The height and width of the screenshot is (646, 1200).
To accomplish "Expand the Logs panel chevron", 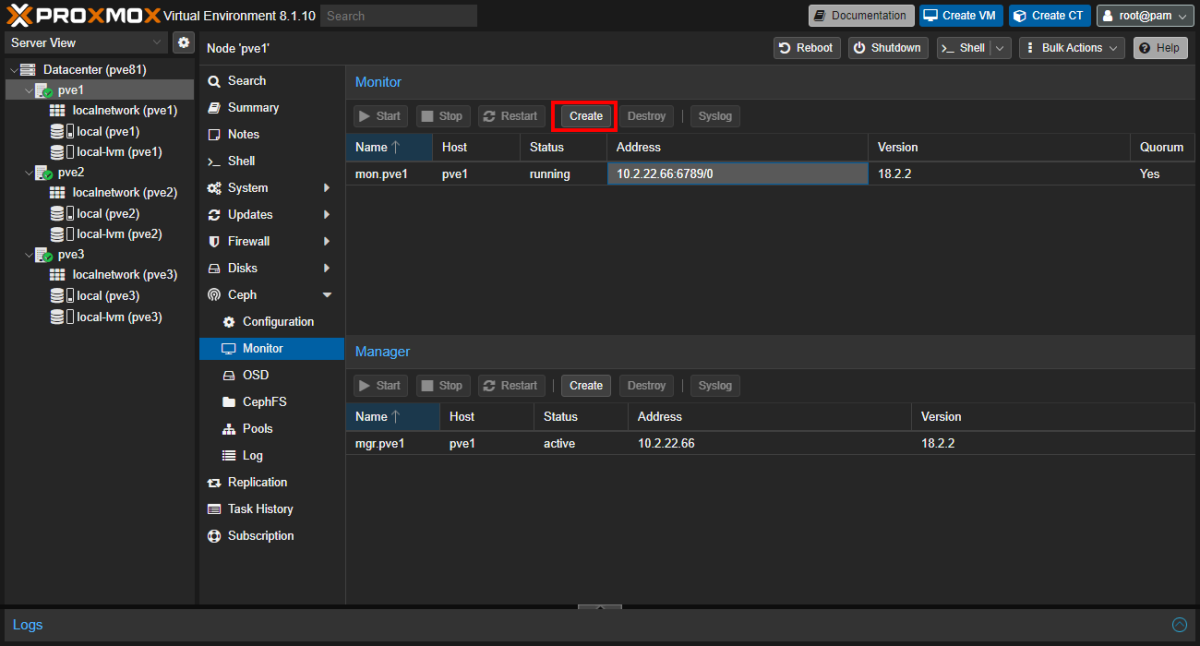I will point(1179,625).
